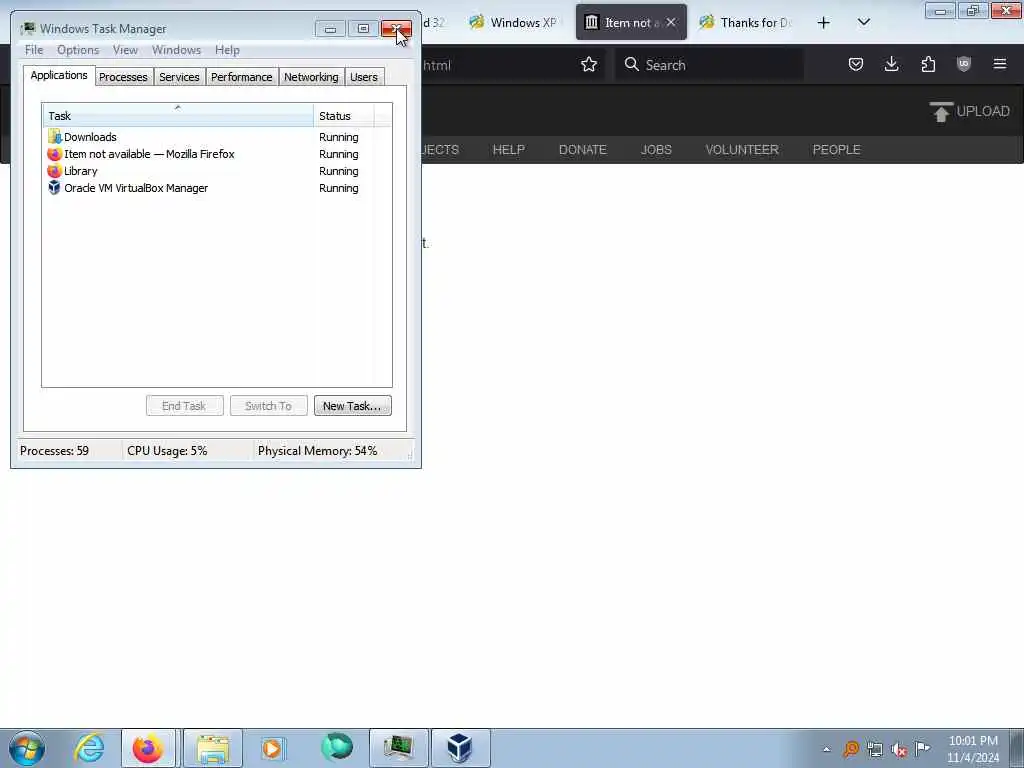Screen dimensions: 1024x768
Task: Sort tasks by the Status column header
Action: (344, 116)
